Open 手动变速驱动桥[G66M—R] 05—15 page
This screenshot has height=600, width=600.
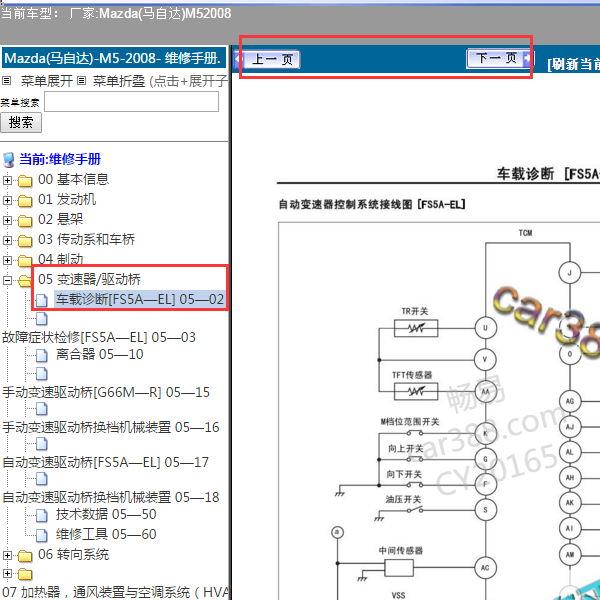(x=106, y=392)
